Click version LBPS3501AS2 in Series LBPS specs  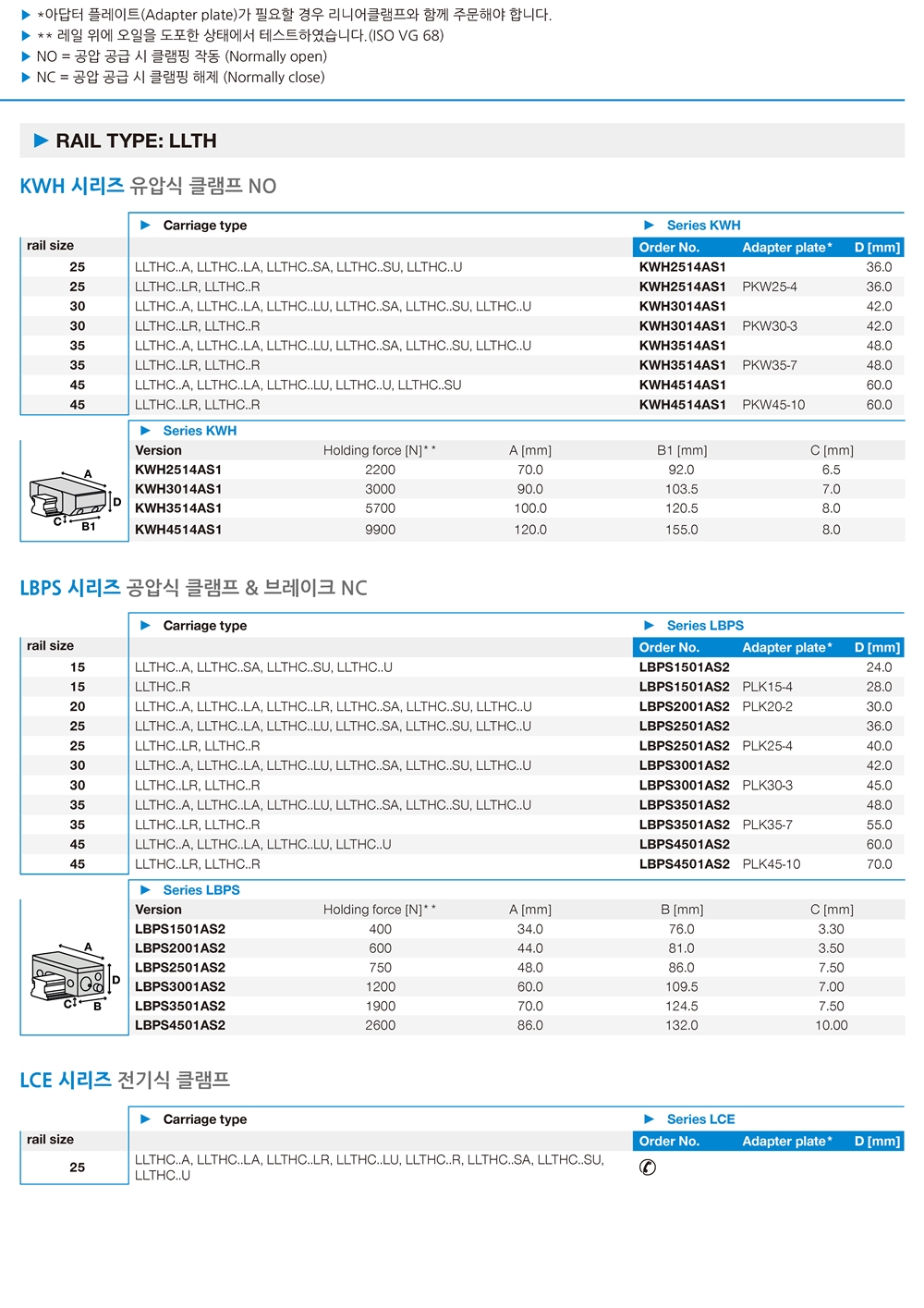pos(180,1007)
